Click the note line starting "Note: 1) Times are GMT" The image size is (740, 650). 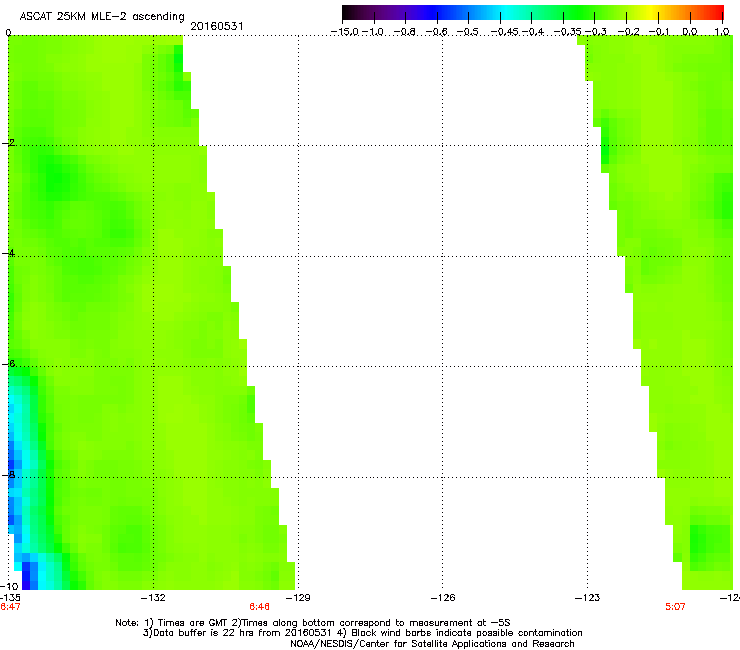pyautogui.click(x=312, y=623)
